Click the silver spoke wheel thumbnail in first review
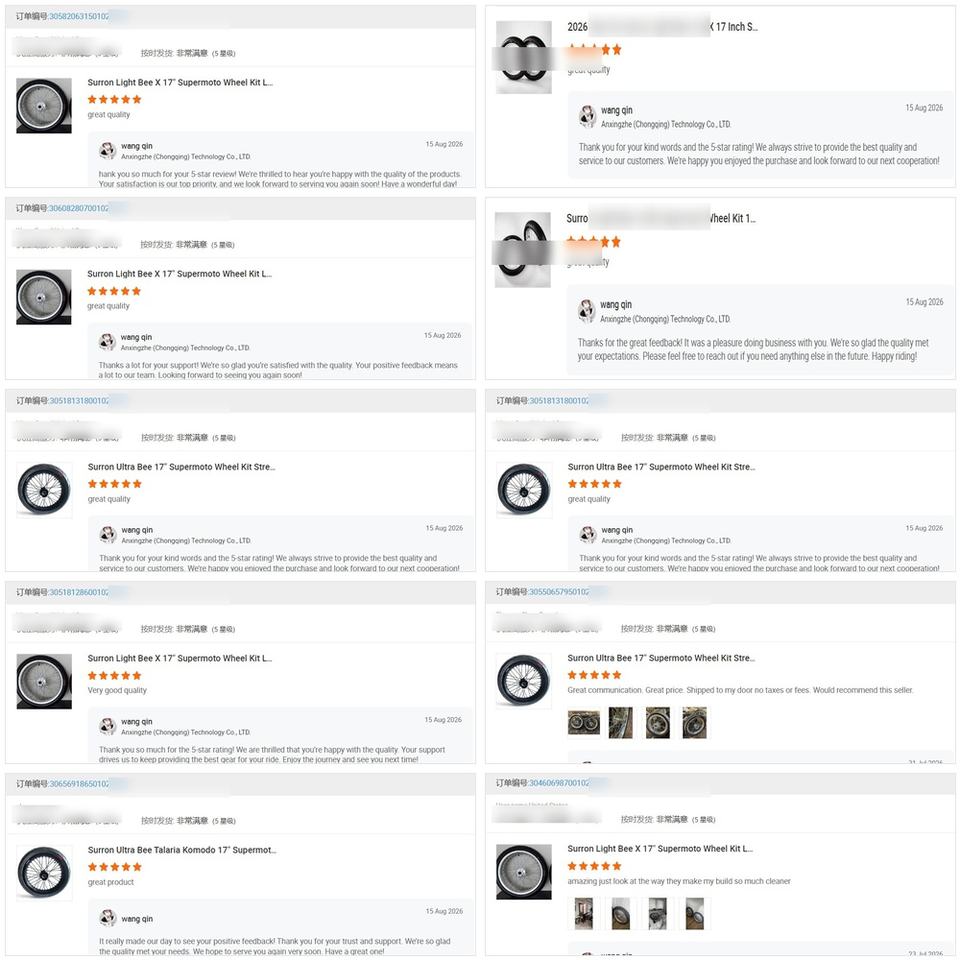960x960 pixels. [x=43, y=105]
